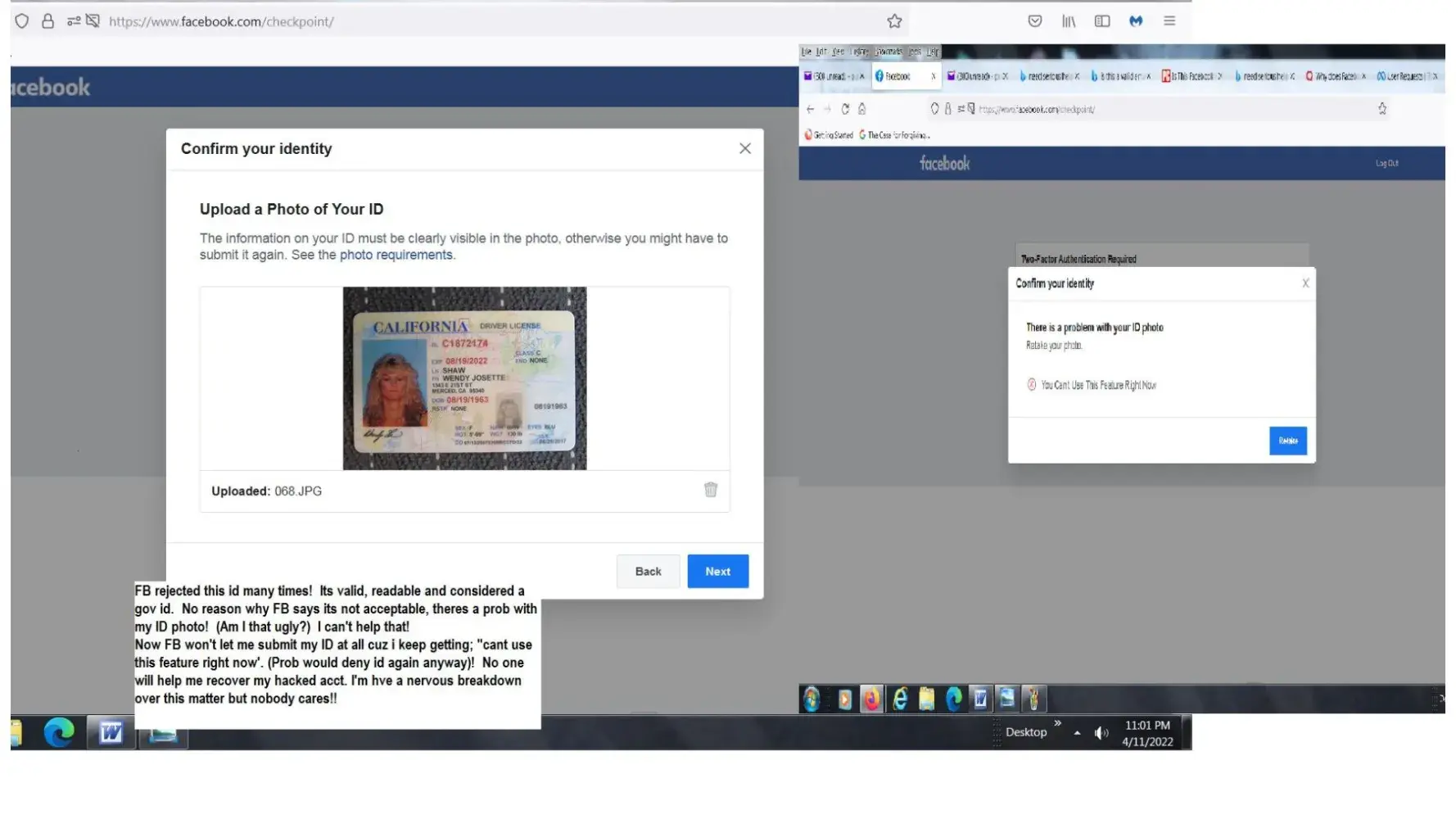Screen dimensions: 1456x819
Task: Click the uploaded driver license thumbnail
Action: 464,378
